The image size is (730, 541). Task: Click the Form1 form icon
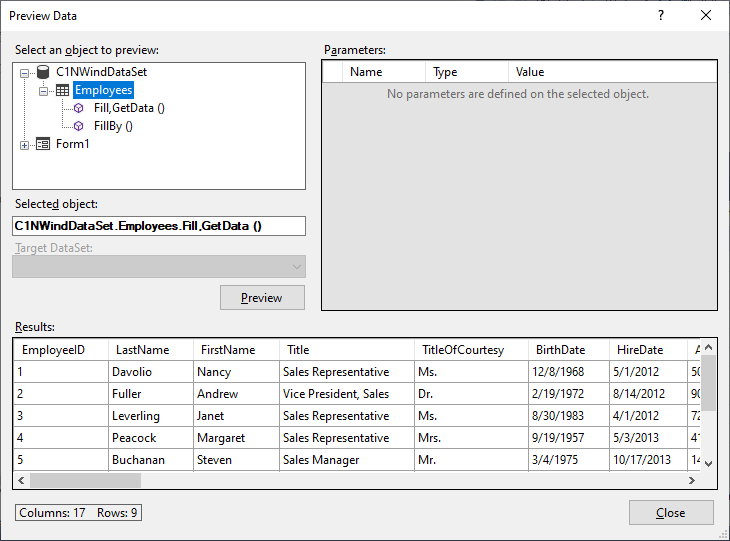(42, 144)
